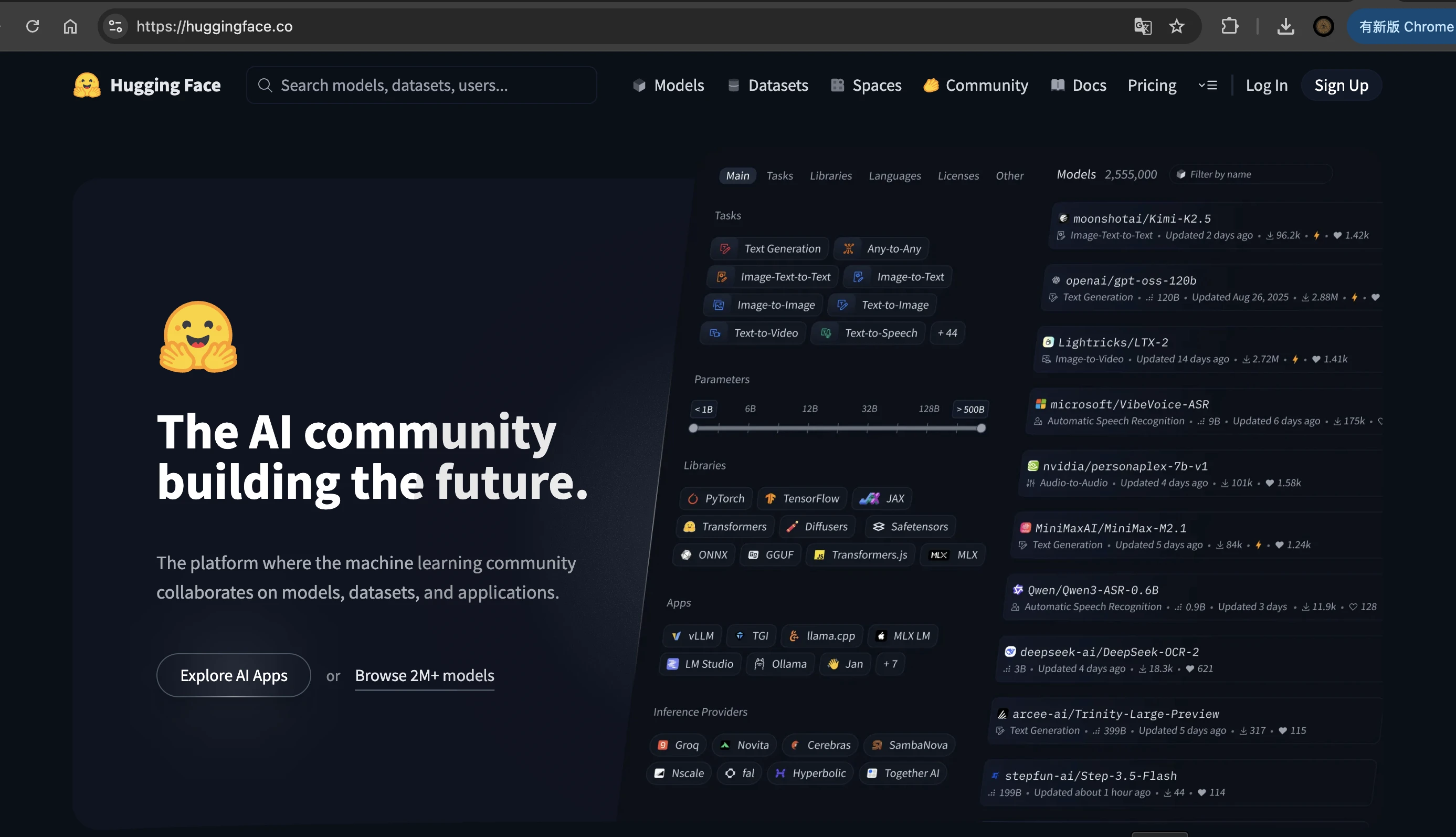
Task: Follow the Browse 2M+ models link
Action: point(424,675)
